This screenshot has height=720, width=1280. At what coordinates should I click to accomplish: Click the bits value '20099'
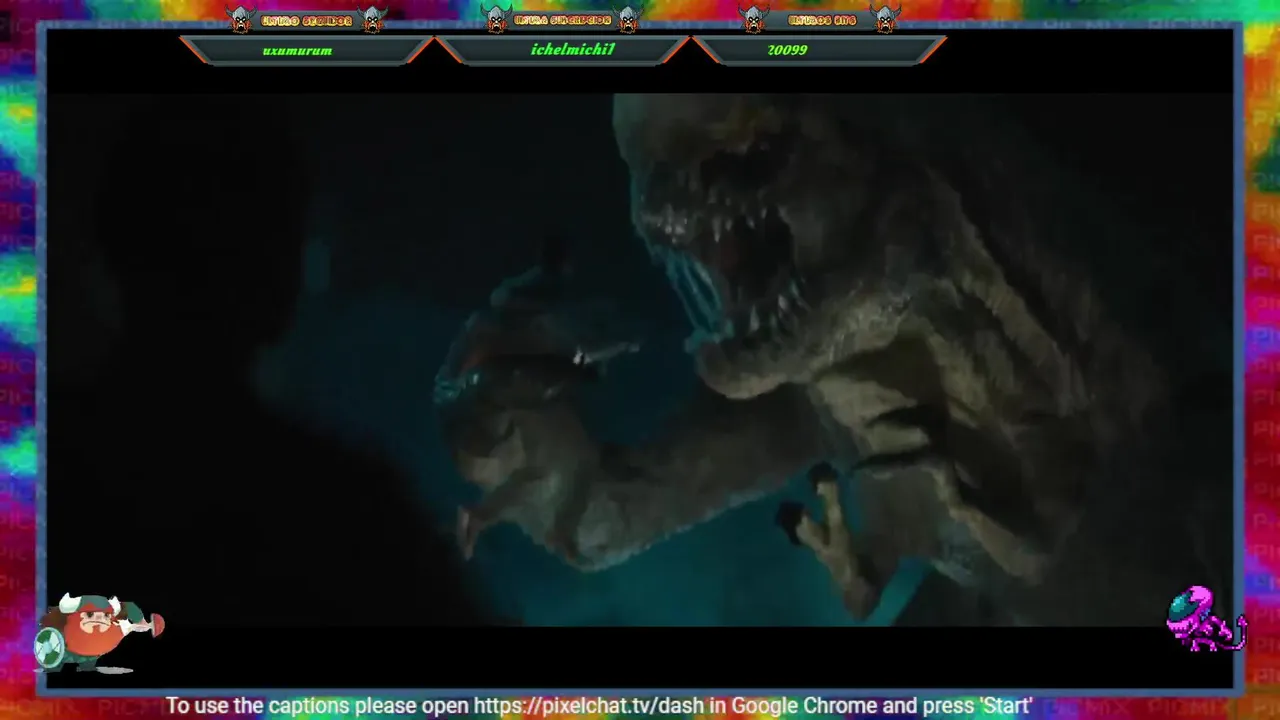pos(787,49)
